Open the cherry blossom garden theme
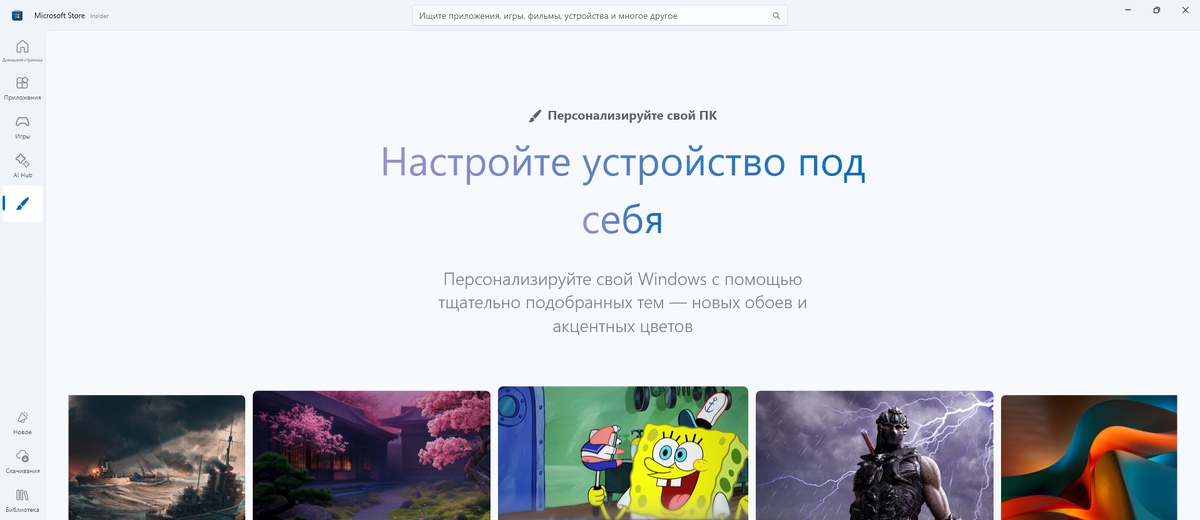The image size is (1200, 520). pos(371,455)
